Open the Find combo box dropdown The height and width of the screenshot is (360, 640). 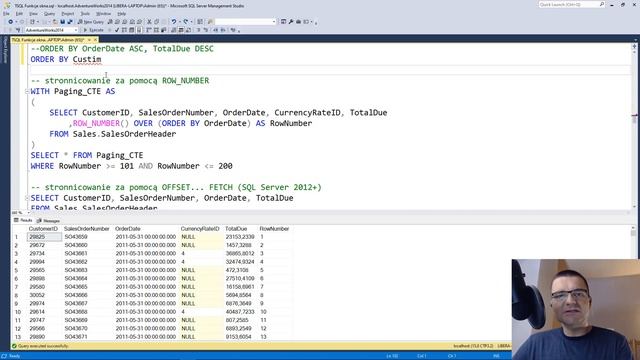pyautogui.click(x=274, y=22)
